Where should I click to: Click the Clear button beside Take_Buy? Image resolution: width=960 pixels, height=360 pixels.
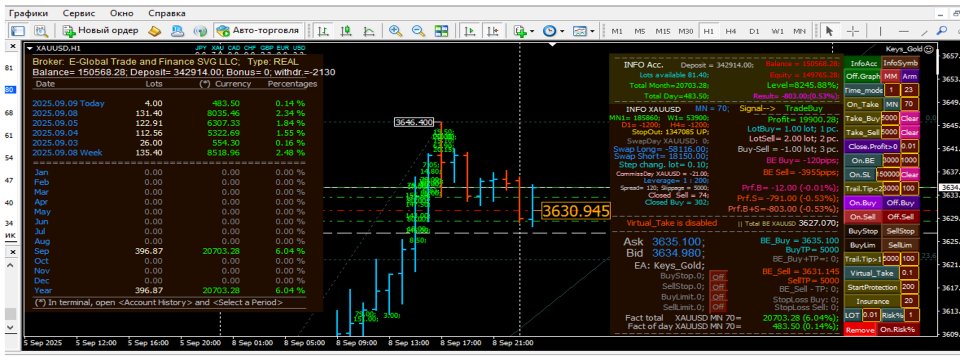click(x=910, y=118)
